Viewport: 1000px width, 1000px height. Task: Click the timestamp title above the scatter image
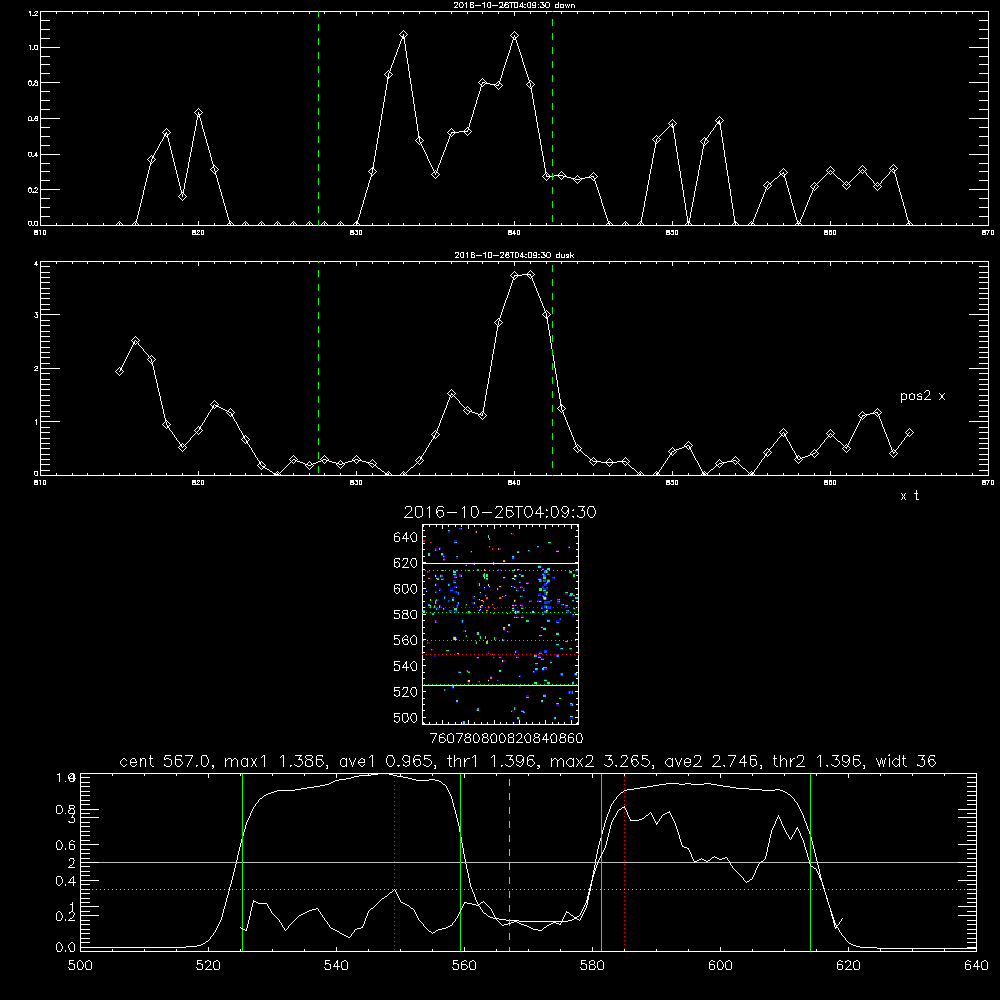click(x=500, y=512)
